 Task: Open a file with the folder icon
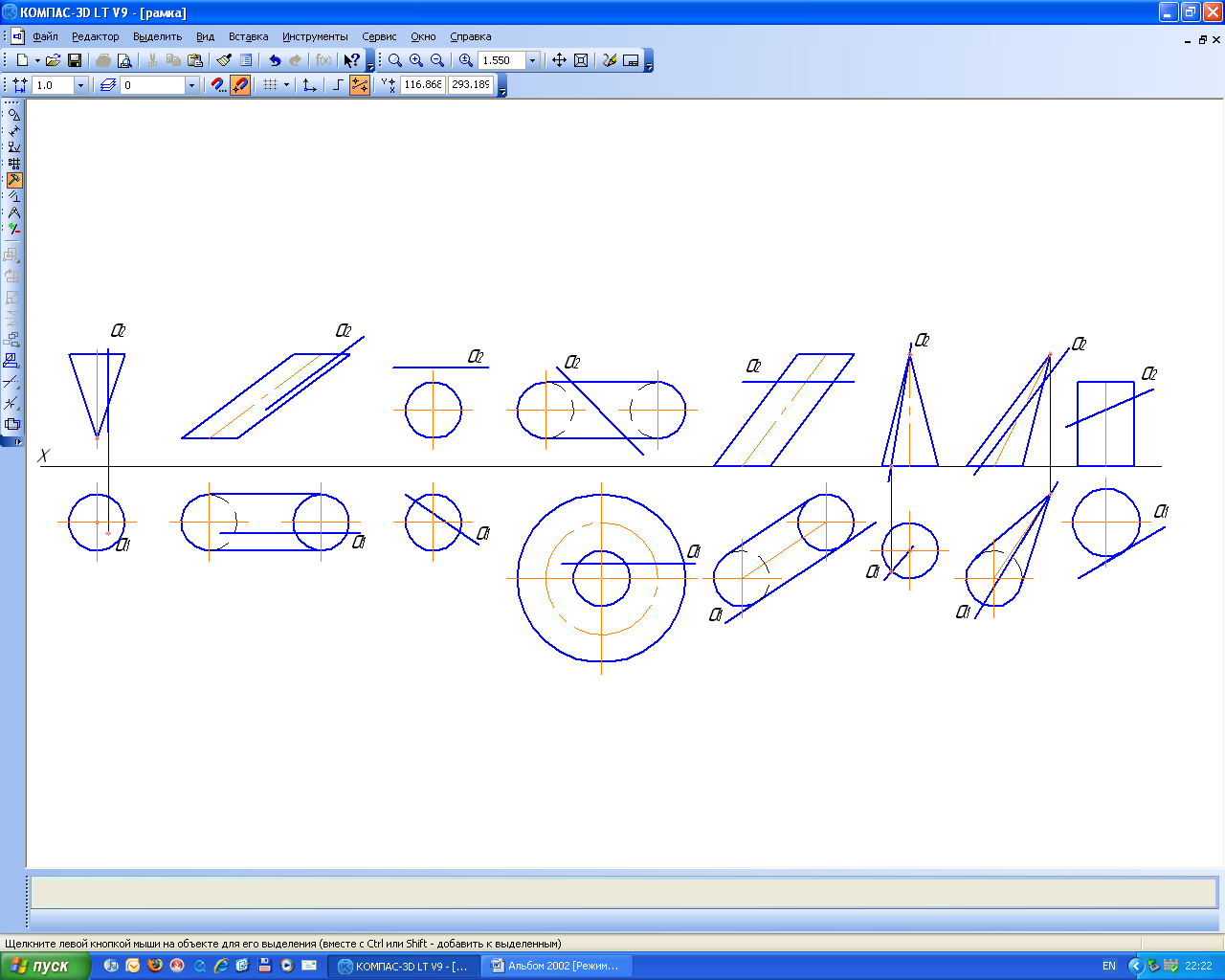(x=54, y=60)
